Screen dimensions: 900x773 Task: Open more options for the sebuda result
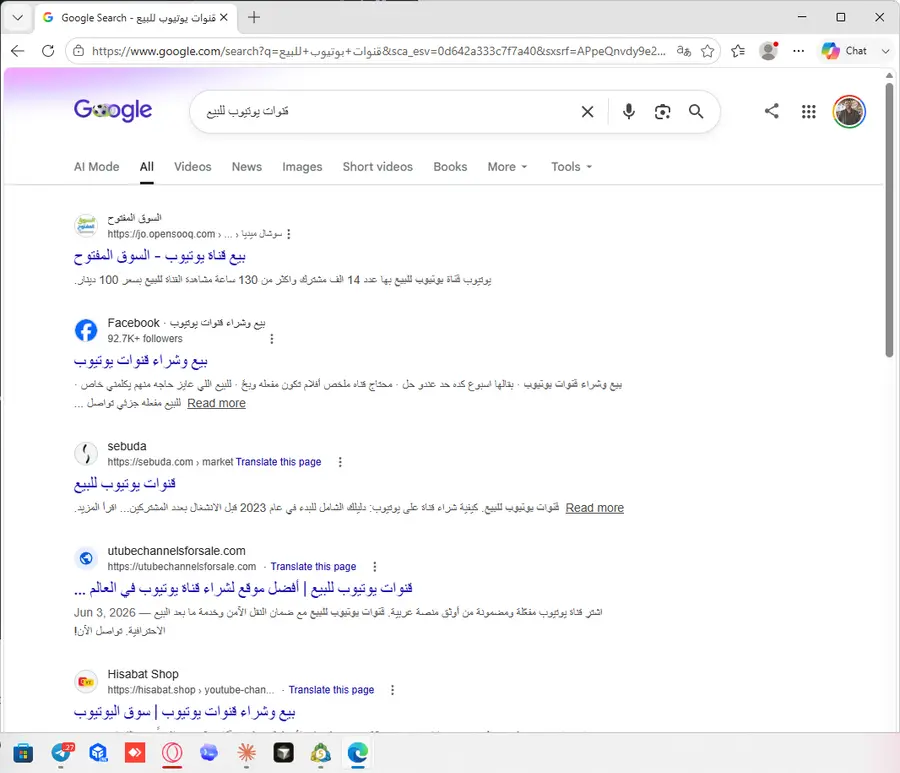click(x=340, y=462)
